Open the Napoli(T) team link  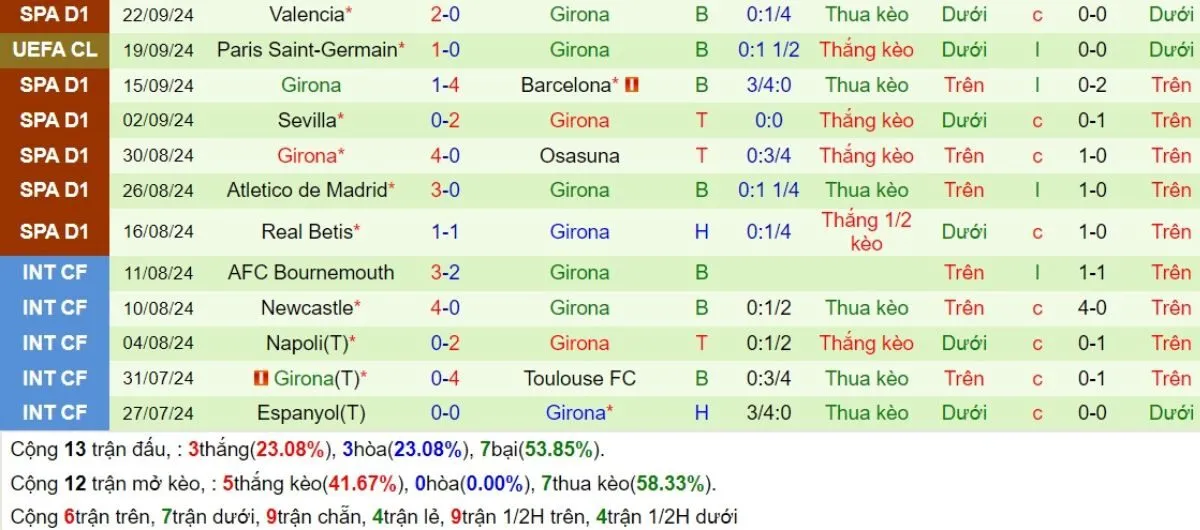click(307, 343)
